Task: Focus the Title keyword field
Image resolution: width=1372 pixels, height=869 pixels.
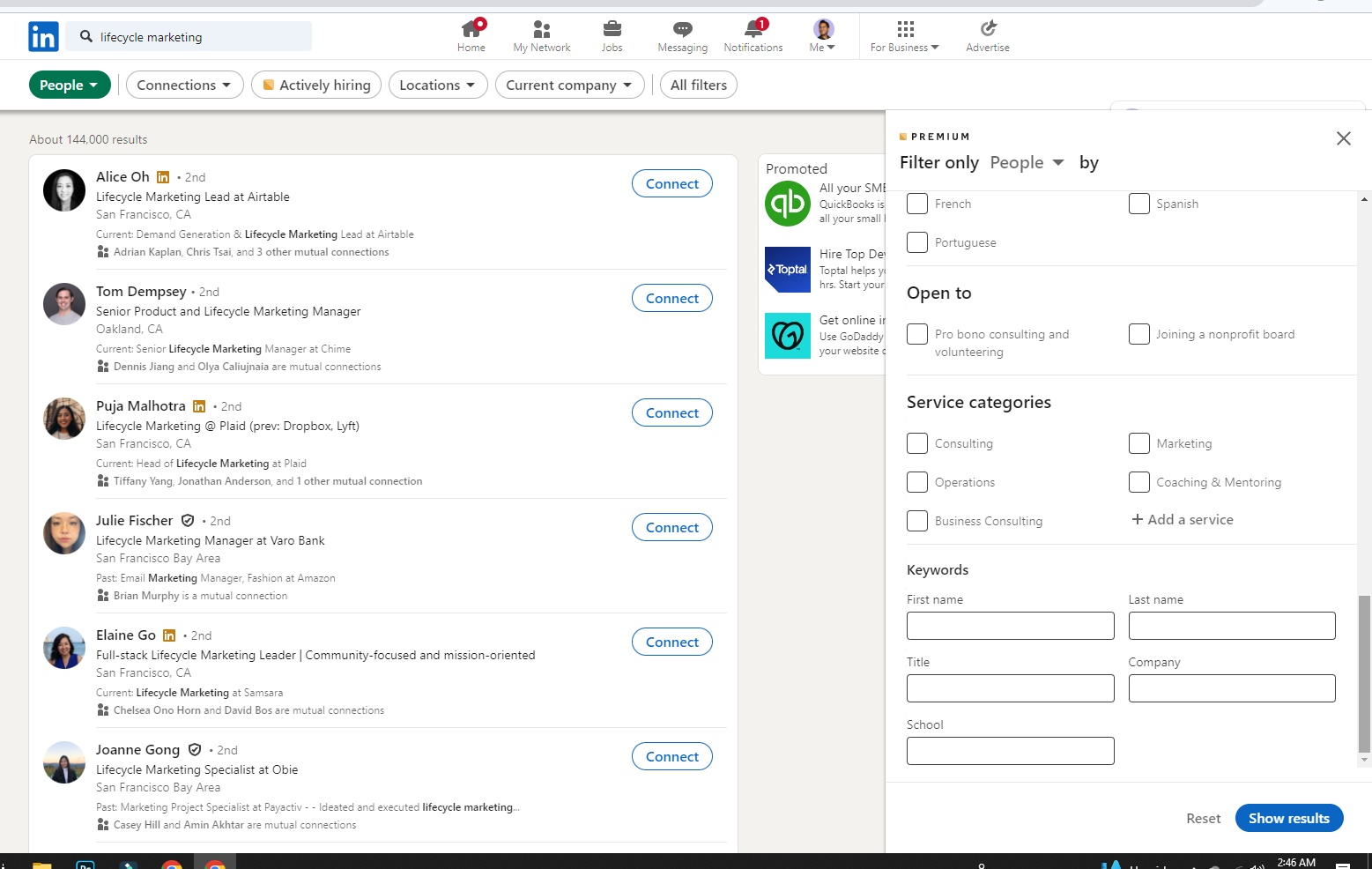Action: coord(1011,688)
